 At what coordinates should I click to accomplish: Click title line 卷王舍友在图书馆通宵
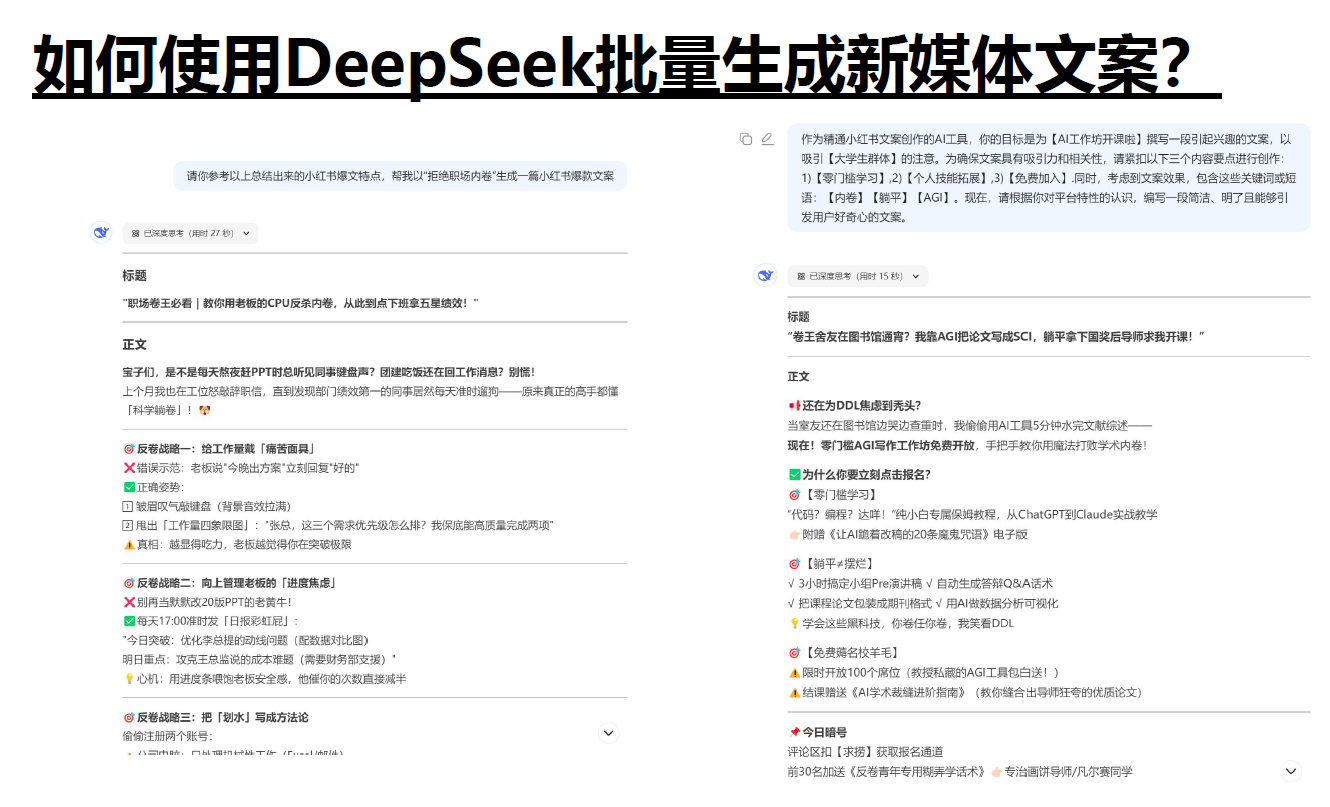996,337
